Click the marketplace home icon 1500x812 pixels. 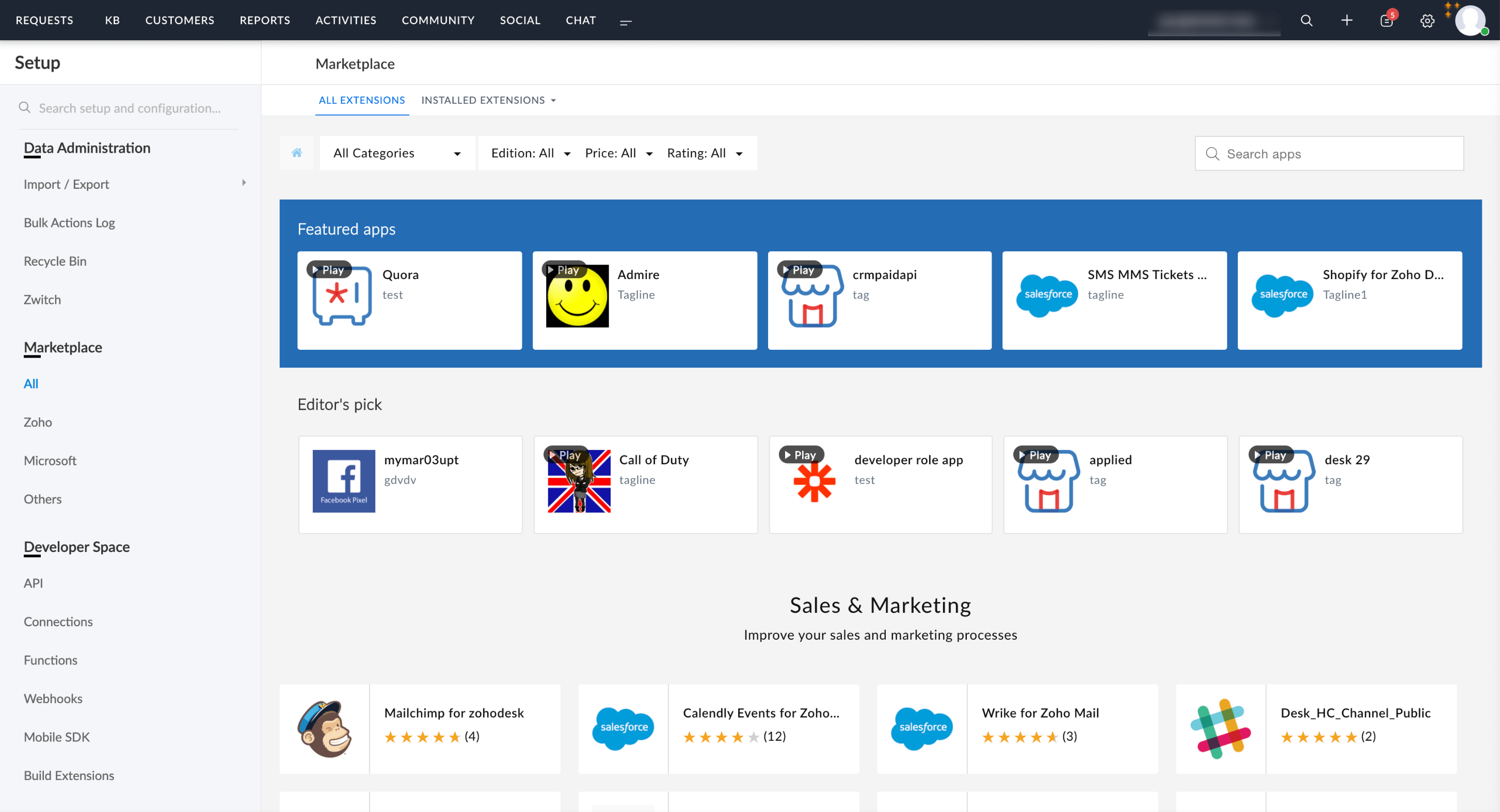click(296, 153)
